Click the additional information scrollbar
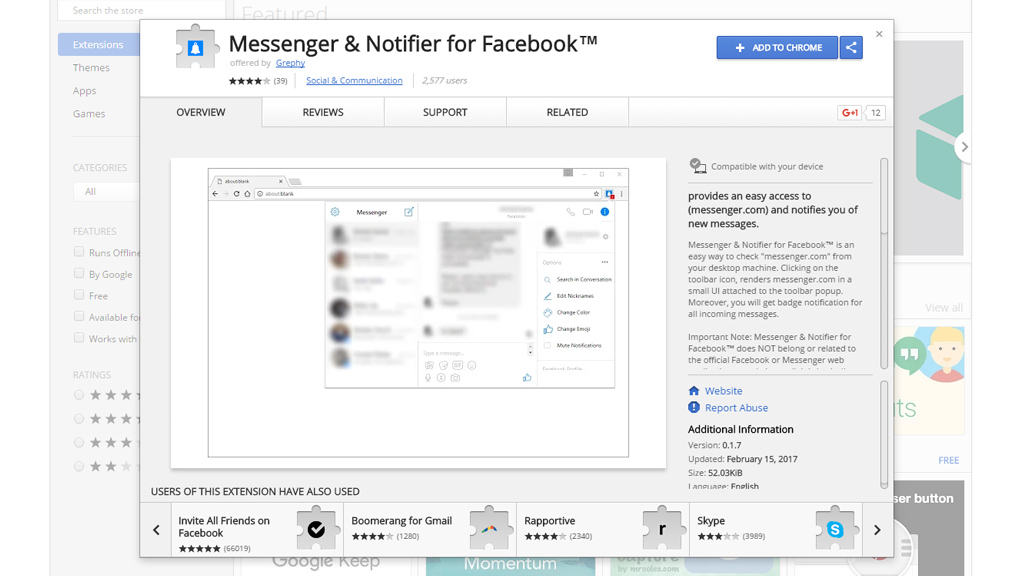 pos(884,434)
